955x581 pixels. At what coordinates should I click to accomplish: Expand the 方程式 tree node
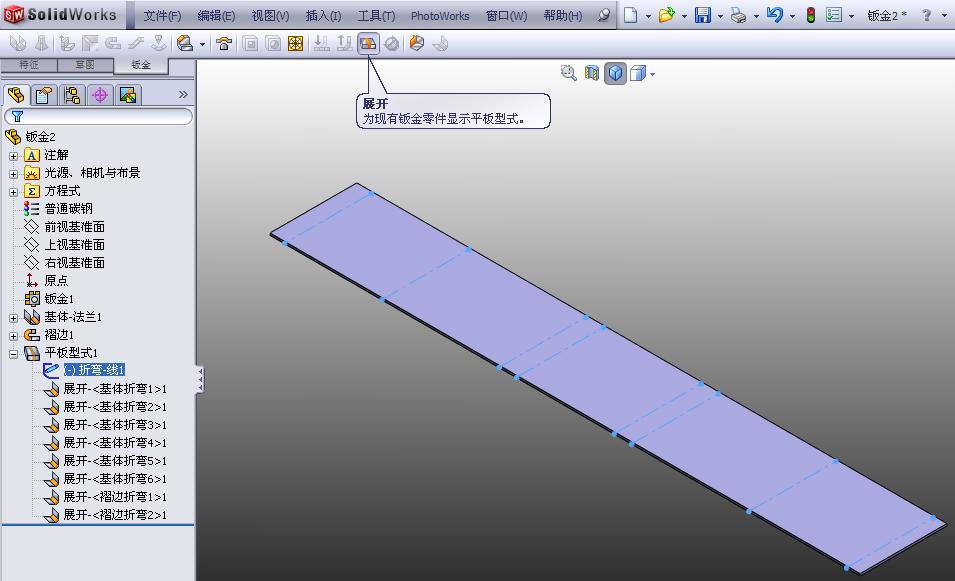coord(13,192)
